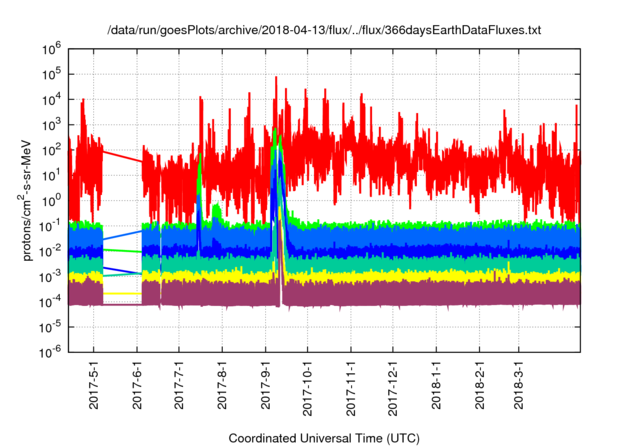Image resolution: width=640 pixels, height=448 pixels.
Task: Click the 10^6 y-axis tick label
Action: 51,49
